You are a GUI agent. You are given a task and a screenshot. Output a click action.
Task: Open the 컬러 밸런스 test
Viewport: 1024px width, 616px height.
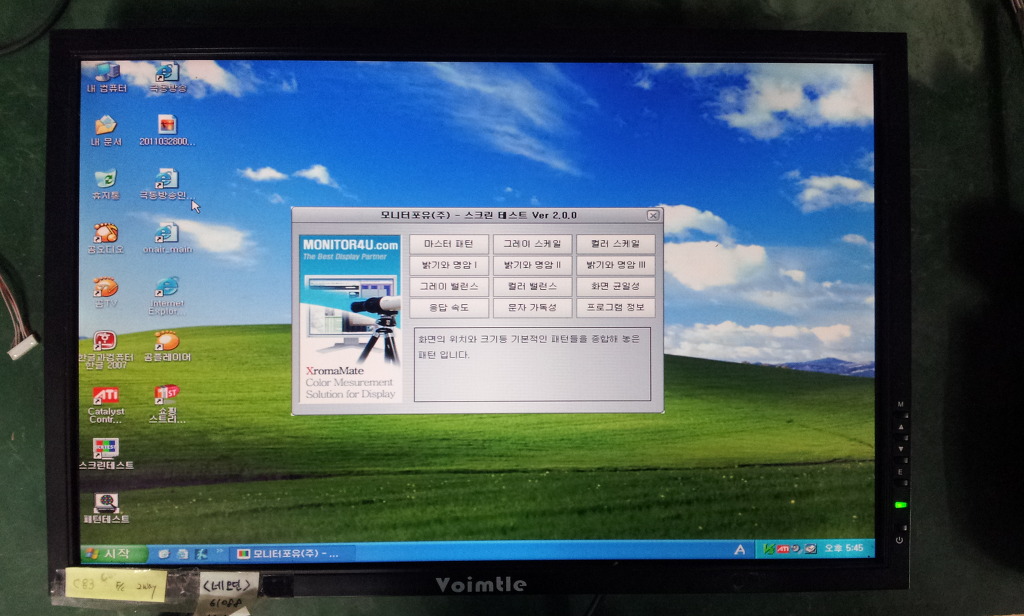(532, 286)
